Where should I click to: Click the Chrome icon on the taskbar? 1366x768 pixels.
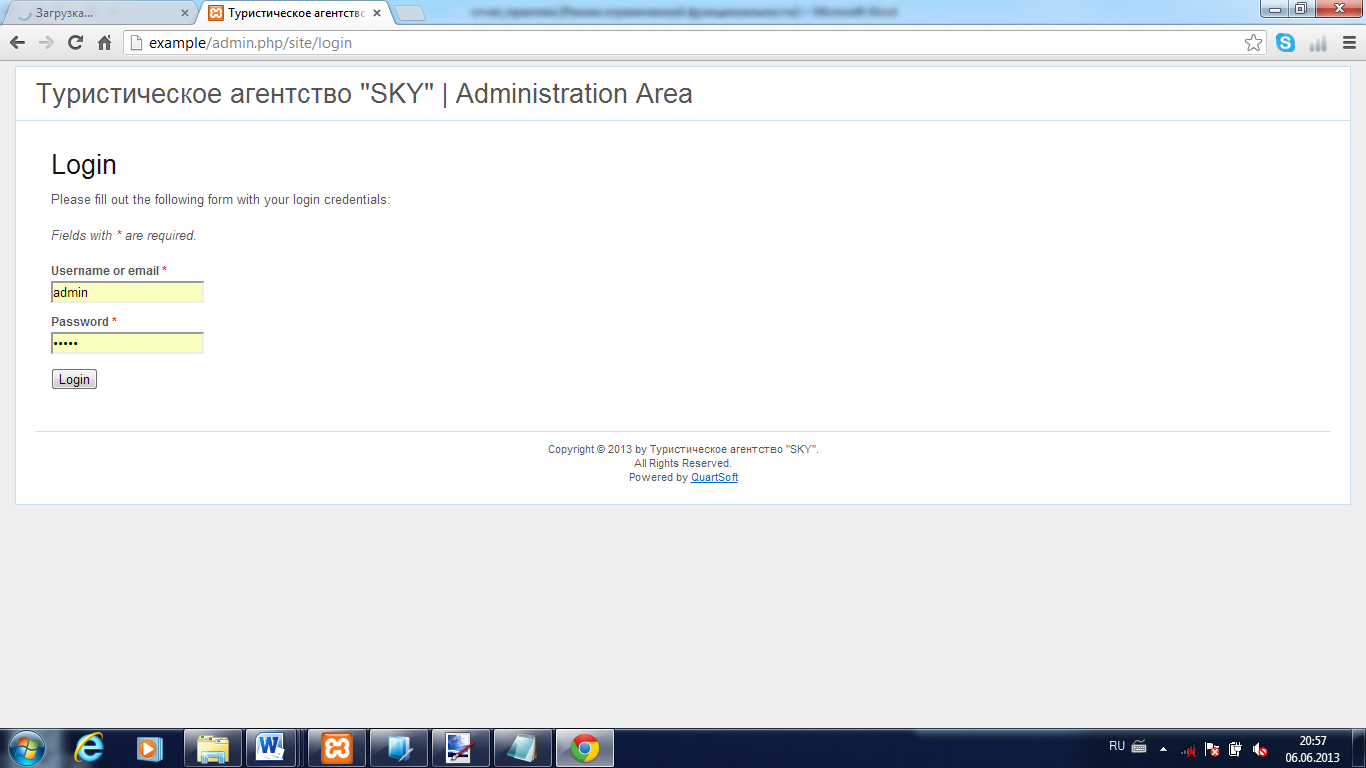click(585, 748)
